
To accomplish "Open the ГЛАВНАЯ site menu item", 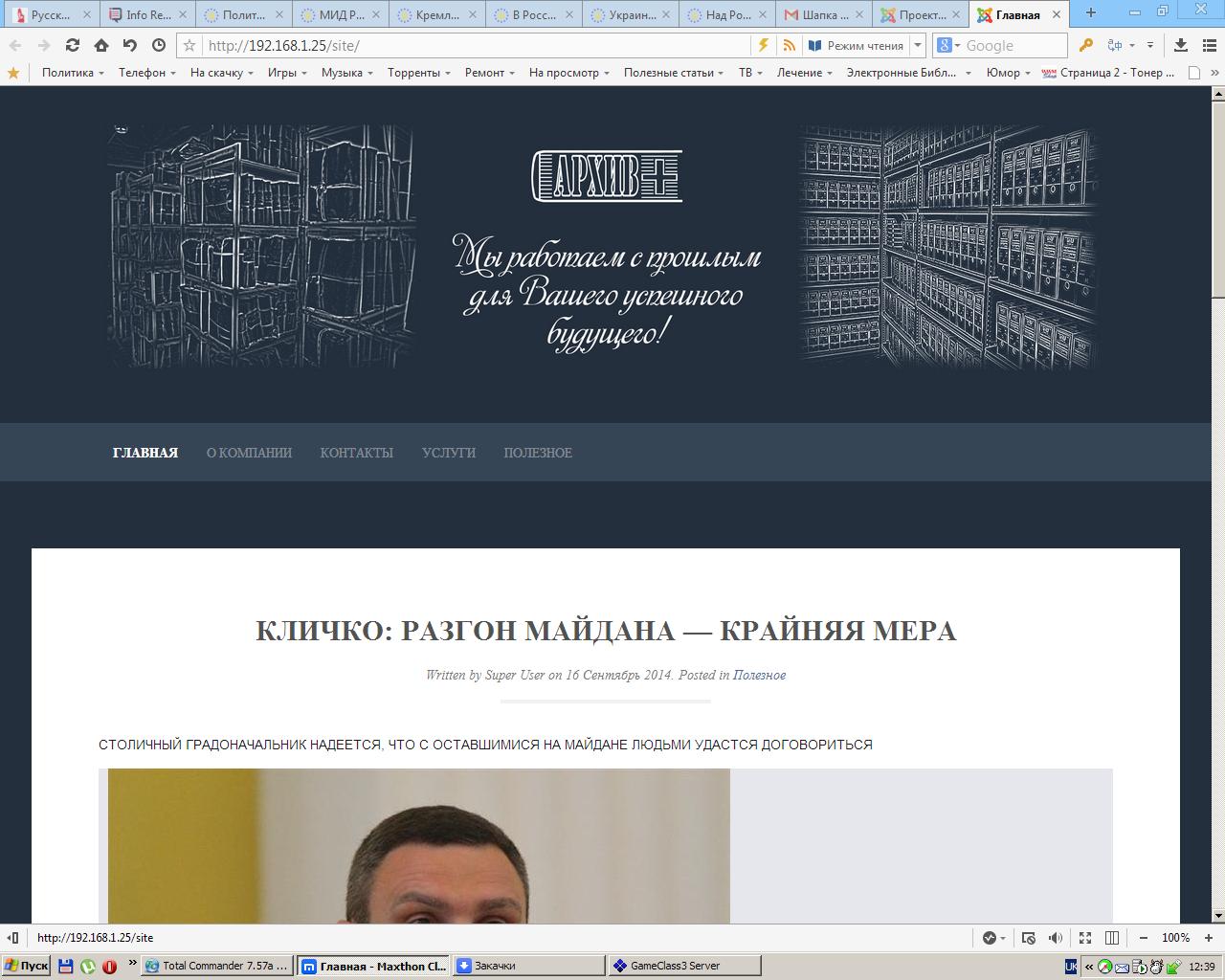I will [x=145, y=453].
